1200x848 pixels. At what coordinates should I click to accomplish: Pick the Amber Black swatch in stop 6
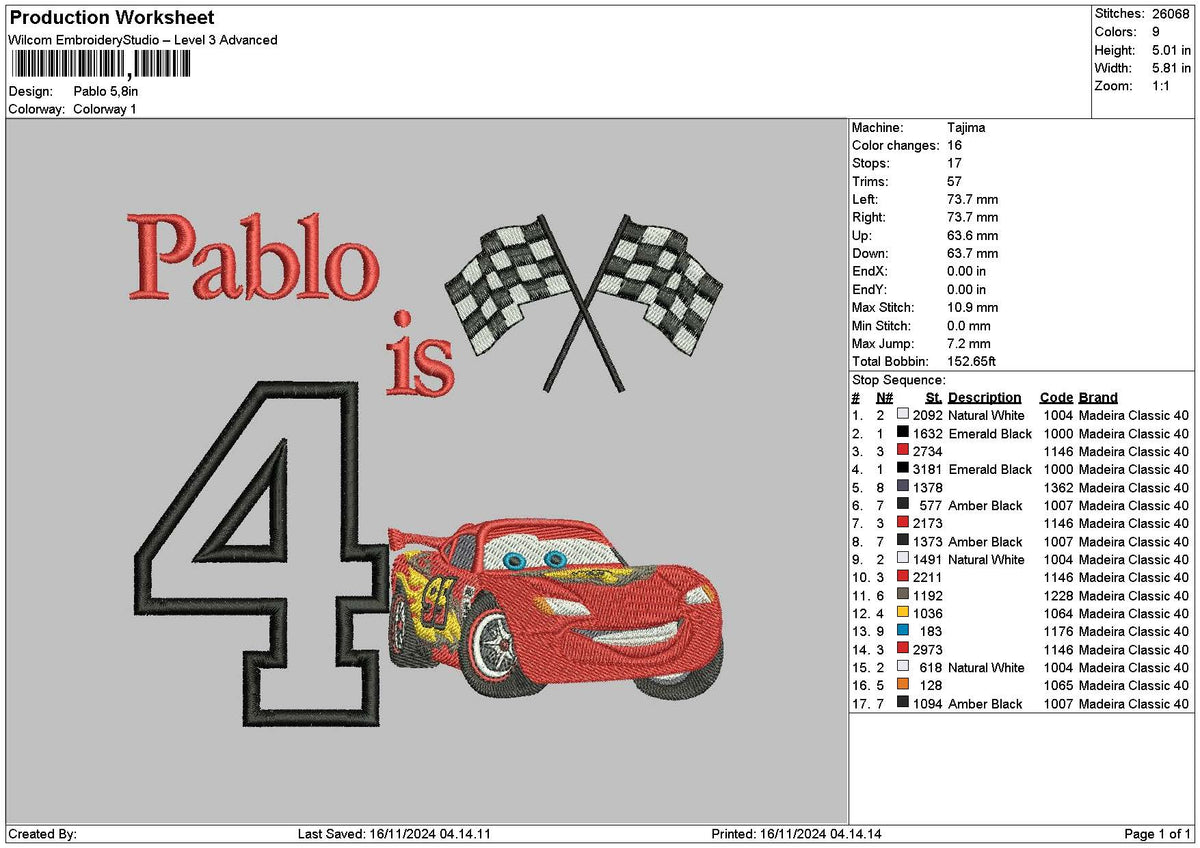pyautogui.click(x=903, y=505)
